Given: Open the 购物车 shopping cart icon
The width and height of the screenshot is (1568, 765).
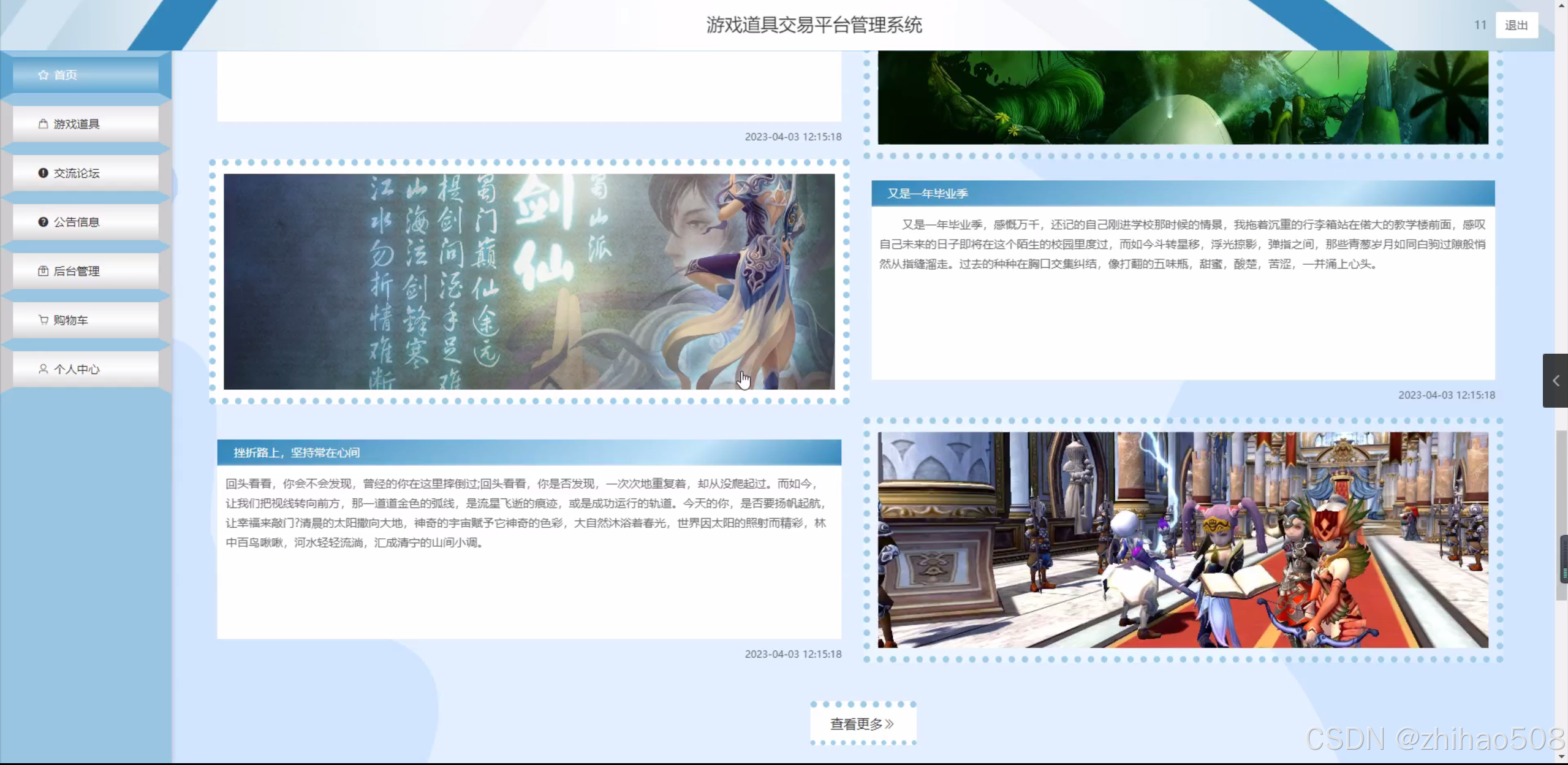Looking at the screenshot, I should pyautogui.click(x=42, y=319).
